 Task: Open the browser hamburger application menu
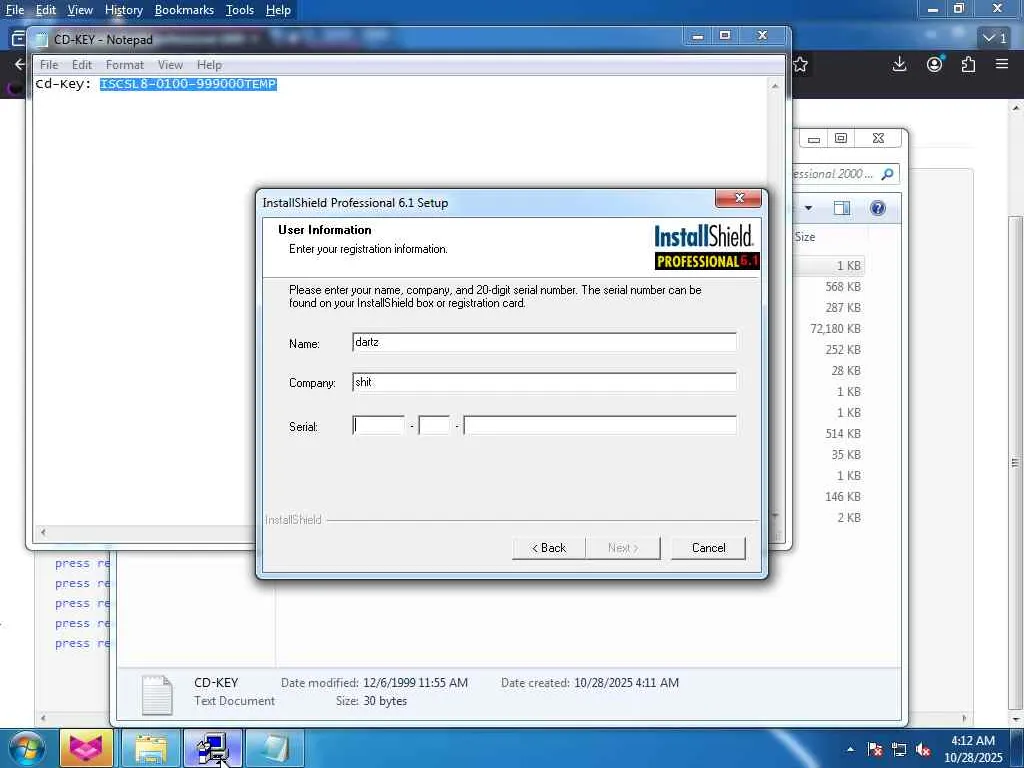1002,64
